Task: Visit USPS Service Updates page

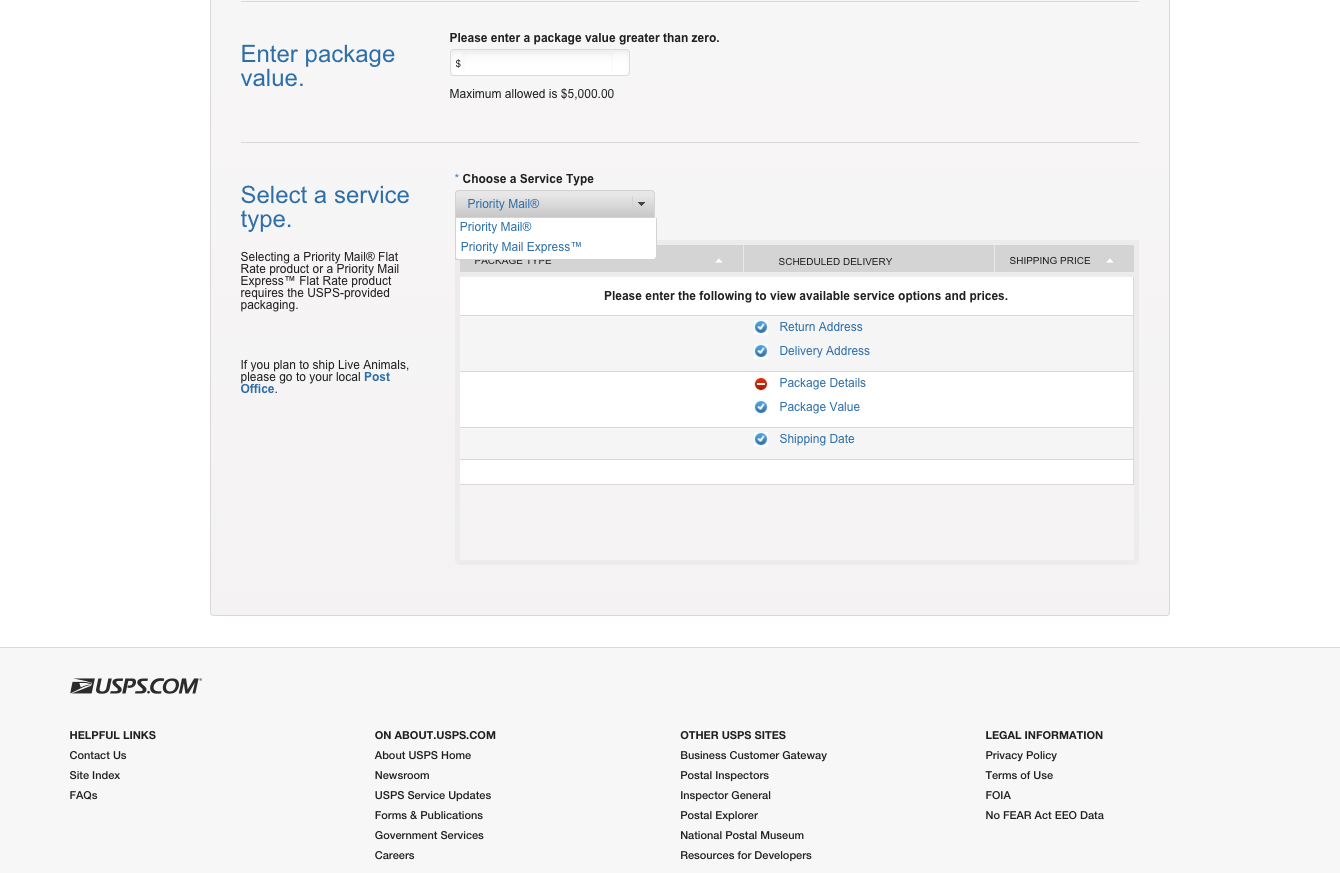Action: tap(433, 795)
